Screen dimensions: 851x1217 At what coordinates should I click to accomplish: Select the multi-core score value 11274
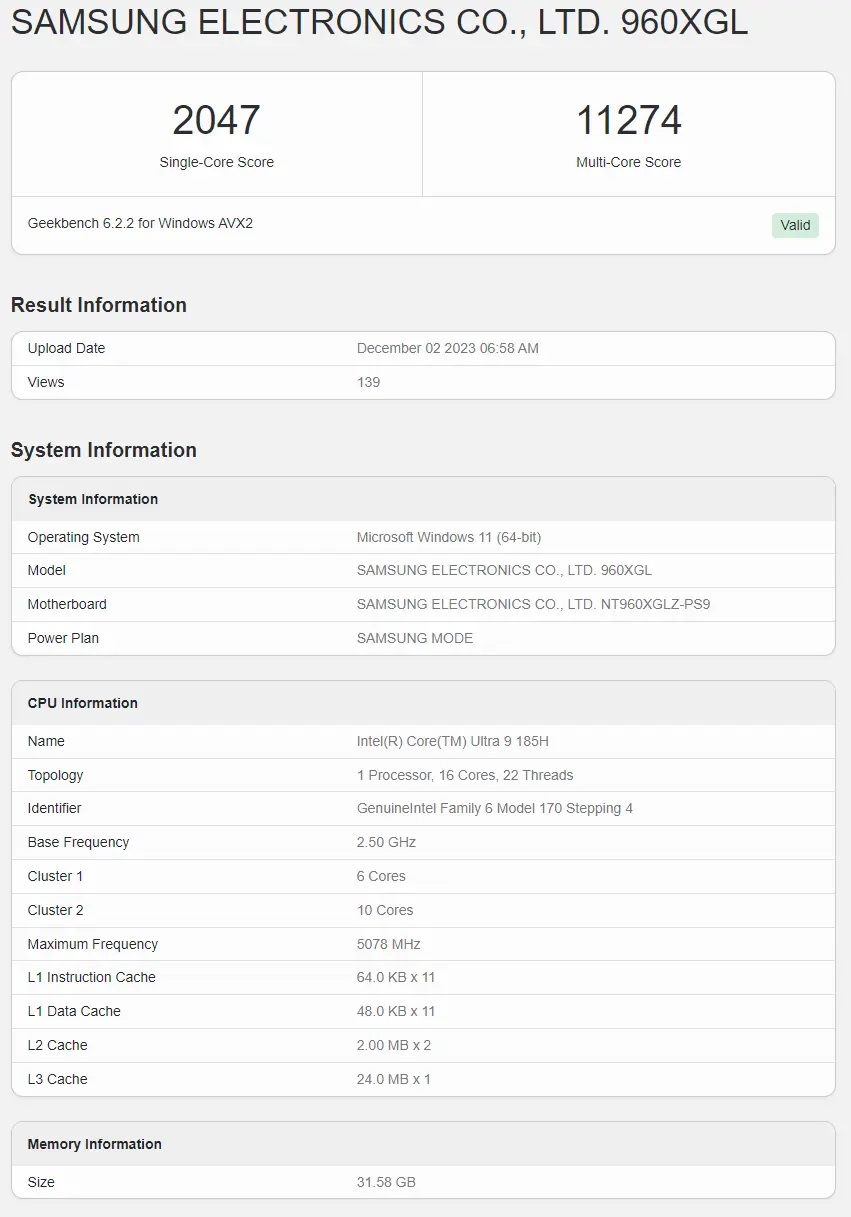click(x=629, y=120)
